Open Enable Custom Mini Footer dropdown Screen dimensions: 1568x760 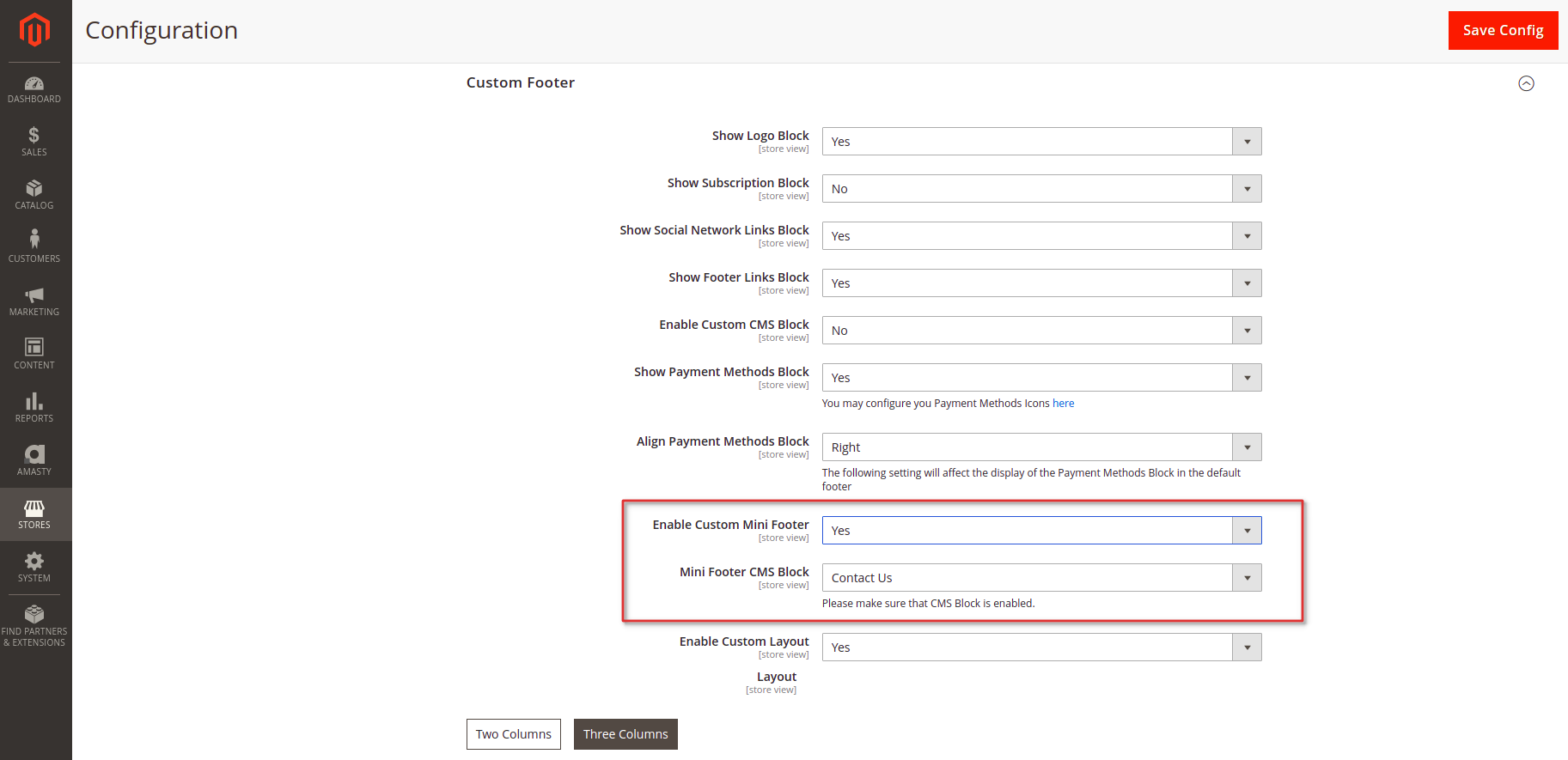pos(1041,531)
